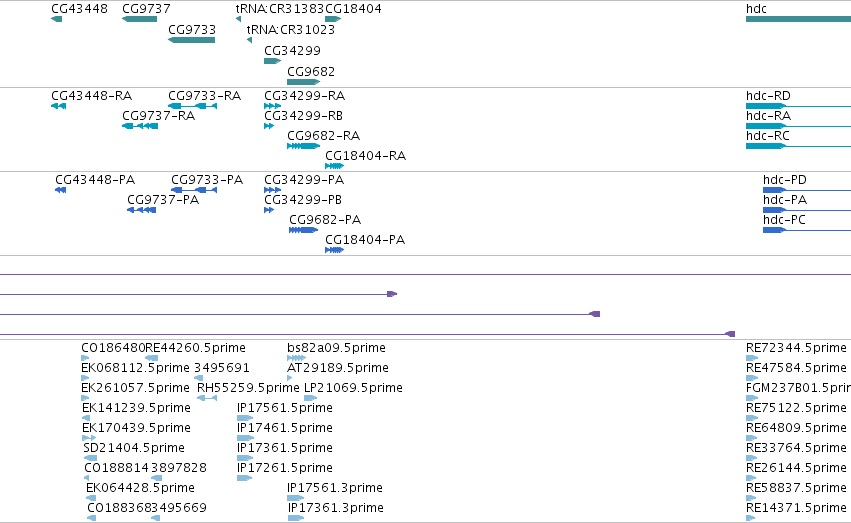Open the bs82a09.5prime EST label
The height and width of the screenshot is (523, 851).
[336, 348]
